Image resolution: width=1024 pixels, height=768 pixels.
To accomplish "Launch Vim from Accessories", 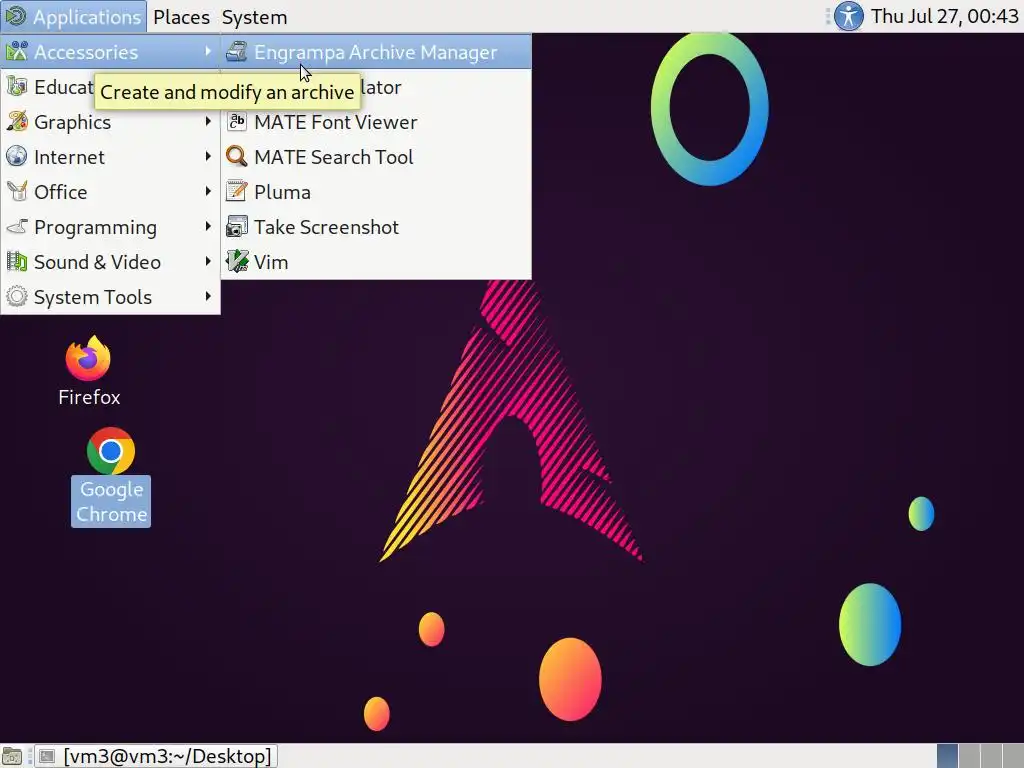I will click(376, 262).
